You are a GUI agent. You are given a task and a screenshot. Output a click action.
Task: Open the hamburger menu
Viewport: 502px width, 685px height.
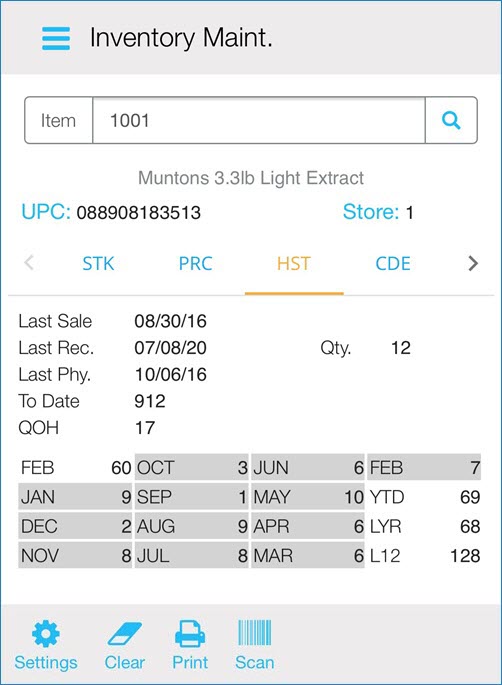click(x=56, y=38)
